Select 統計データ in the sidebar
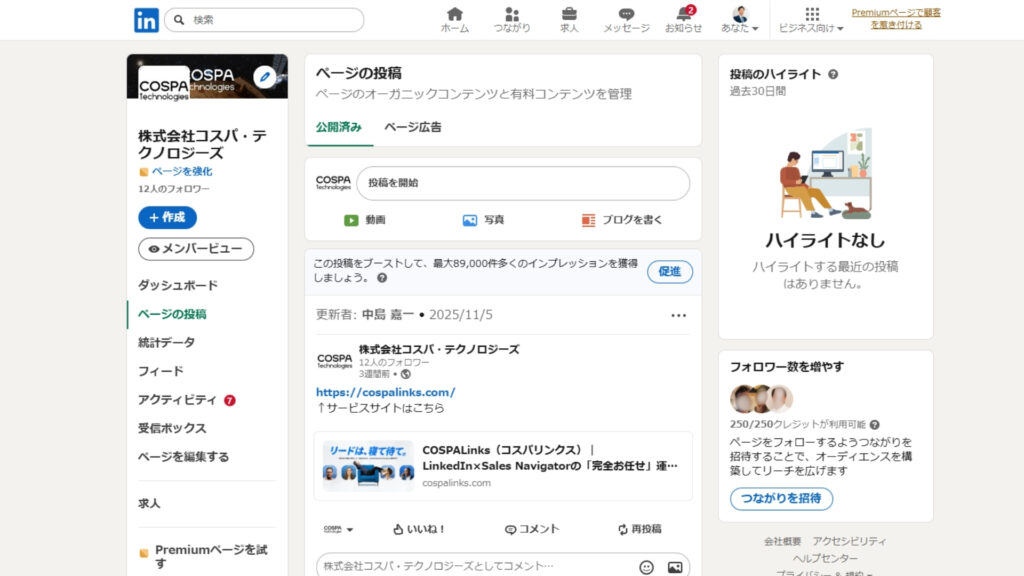Viewport: 1024px width, 576px height. (x=167, y=342)
